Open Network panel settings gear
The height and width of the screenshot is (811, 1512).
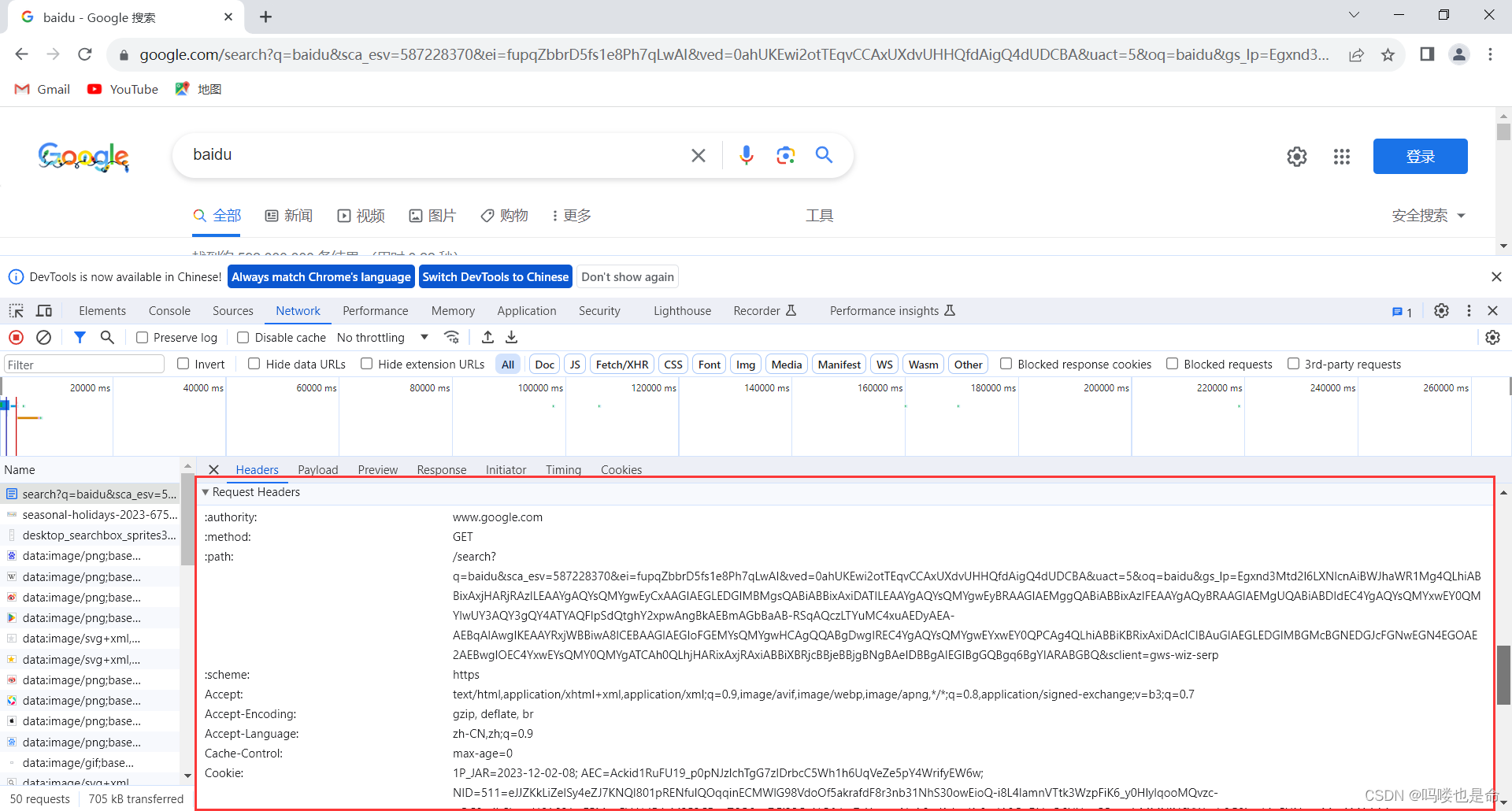(x=1492, y=337)
